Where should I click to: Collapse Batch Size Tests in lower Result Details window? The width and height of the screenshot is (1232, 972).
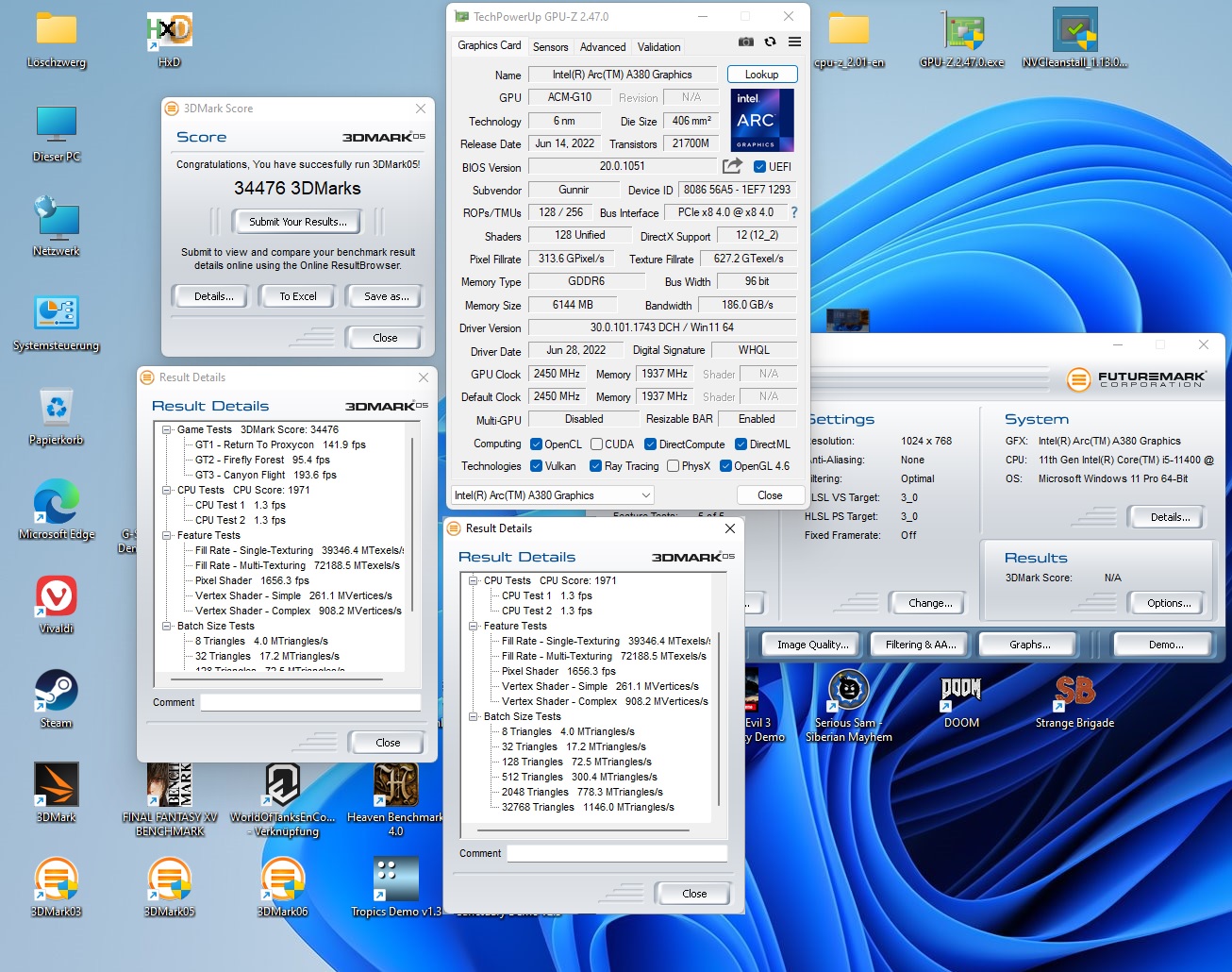click(474, 716)
